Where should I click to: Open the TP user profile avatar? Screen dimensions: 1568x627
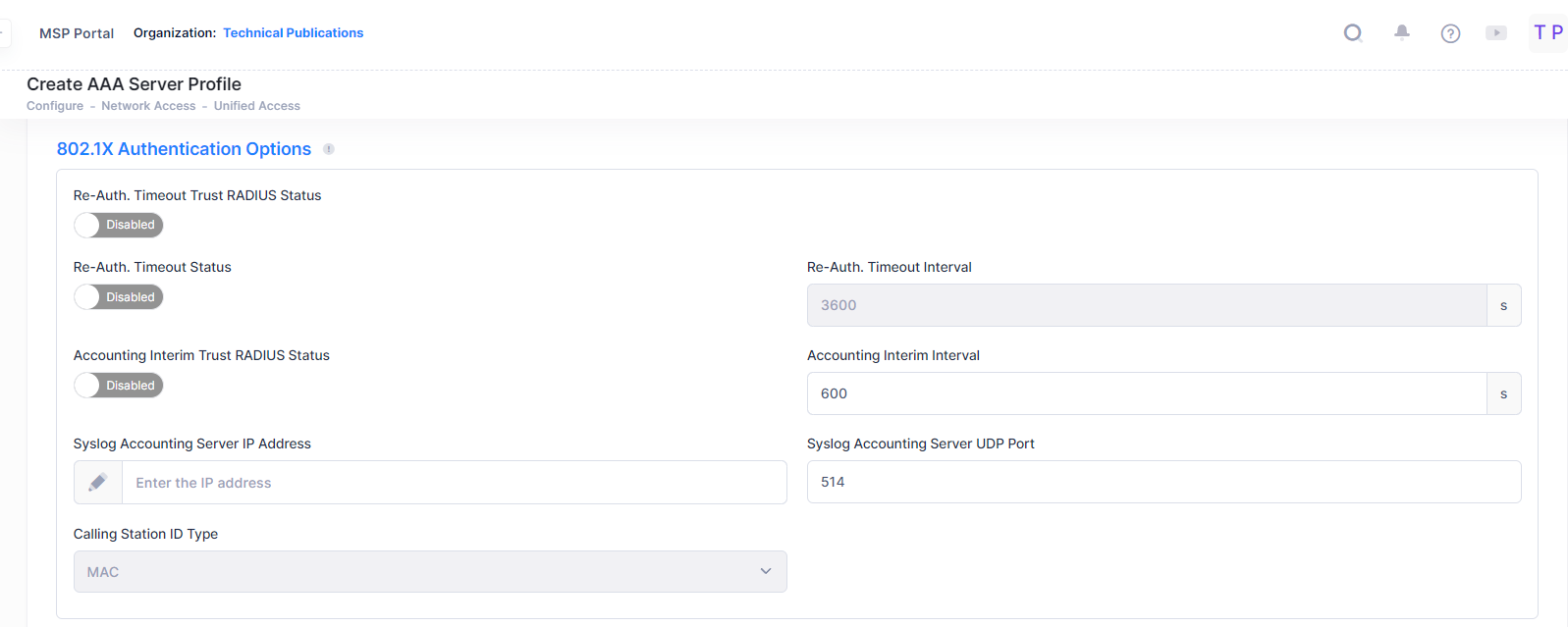(1547, 32)
